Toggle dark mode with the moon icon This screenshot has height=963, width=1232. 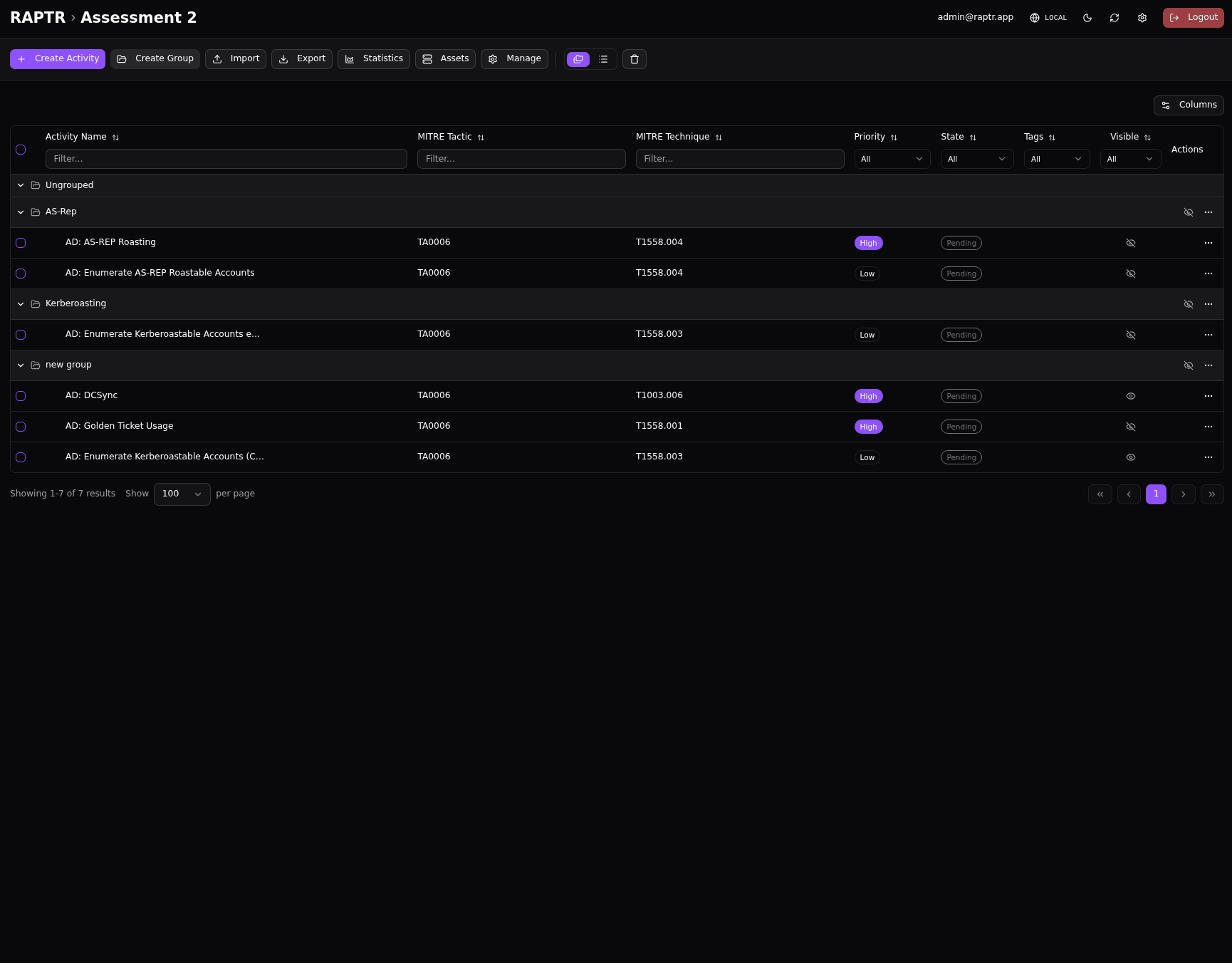tap(1087, 17)
